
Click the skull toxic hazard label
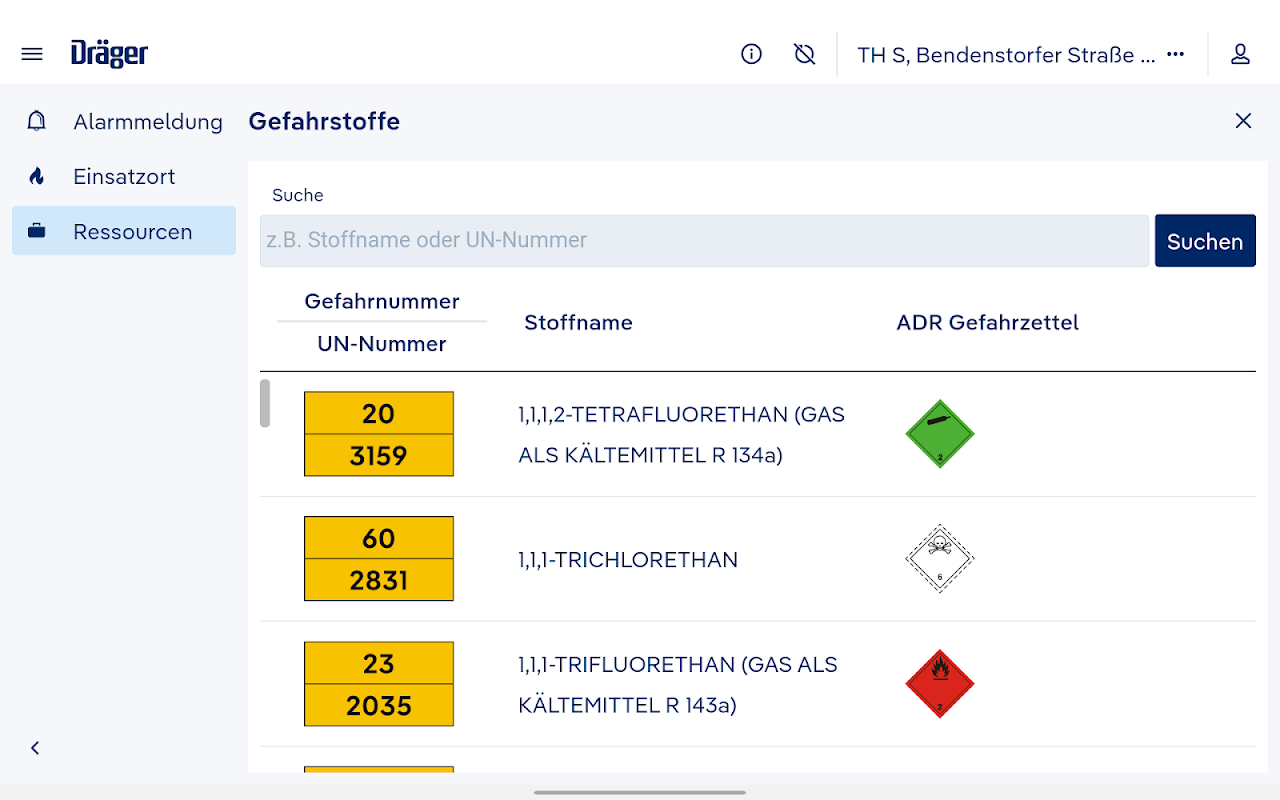click(x=939, y=559)
